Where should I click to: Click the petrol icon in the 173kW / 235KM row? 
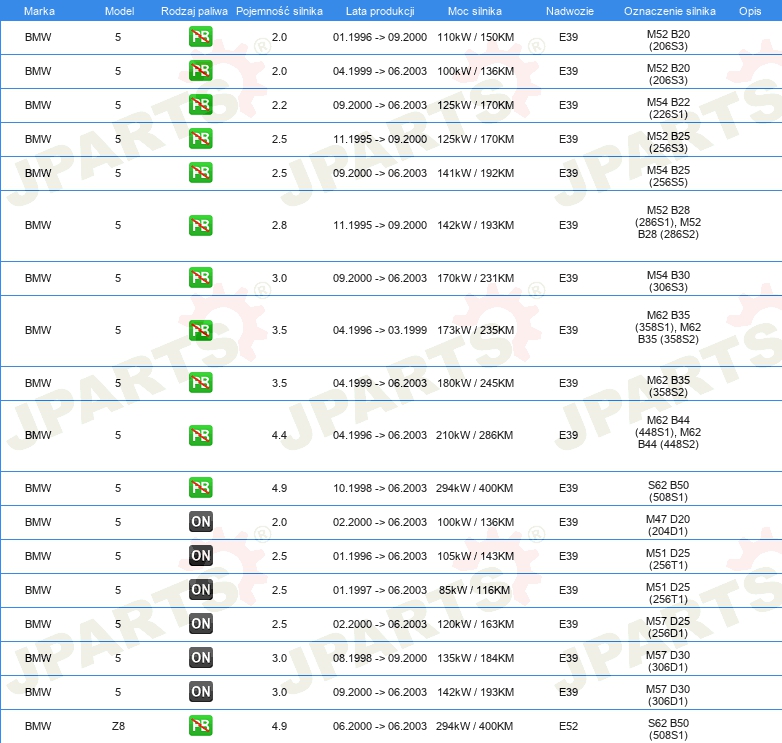(200, 330)
